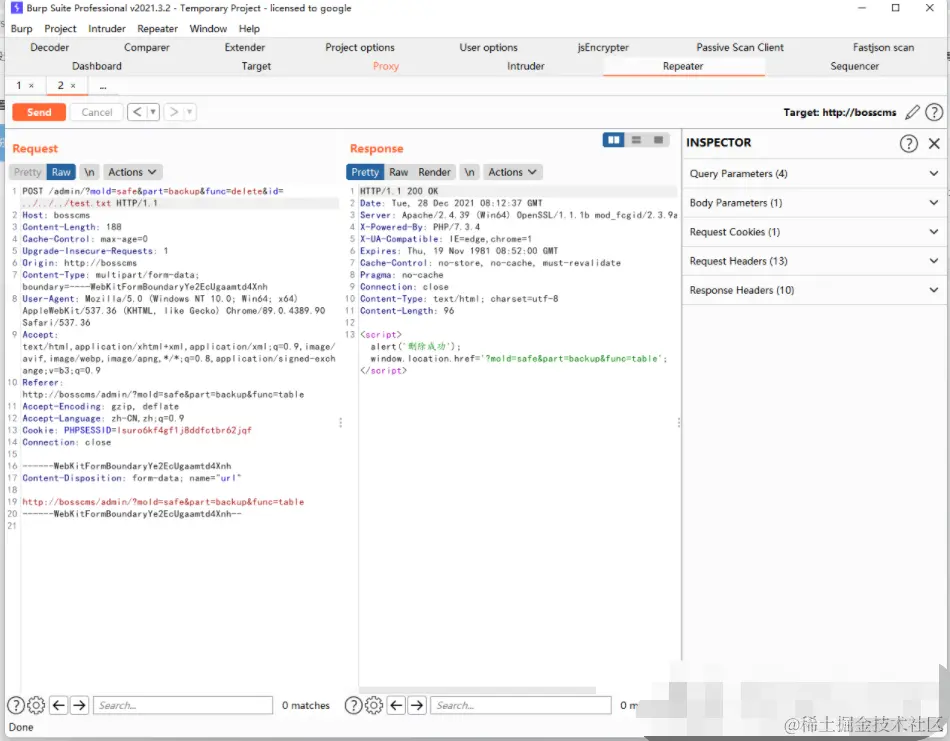
Task: Open the Burp menu
Action: [x=21, y=28]
